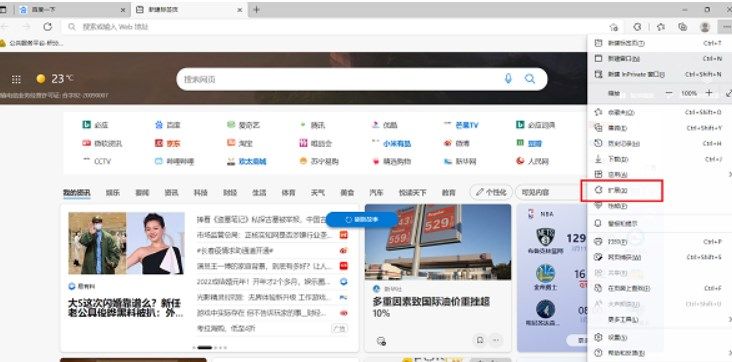Click the zoom in plus button
Screen dimensions: 732x362
point(709,93)
